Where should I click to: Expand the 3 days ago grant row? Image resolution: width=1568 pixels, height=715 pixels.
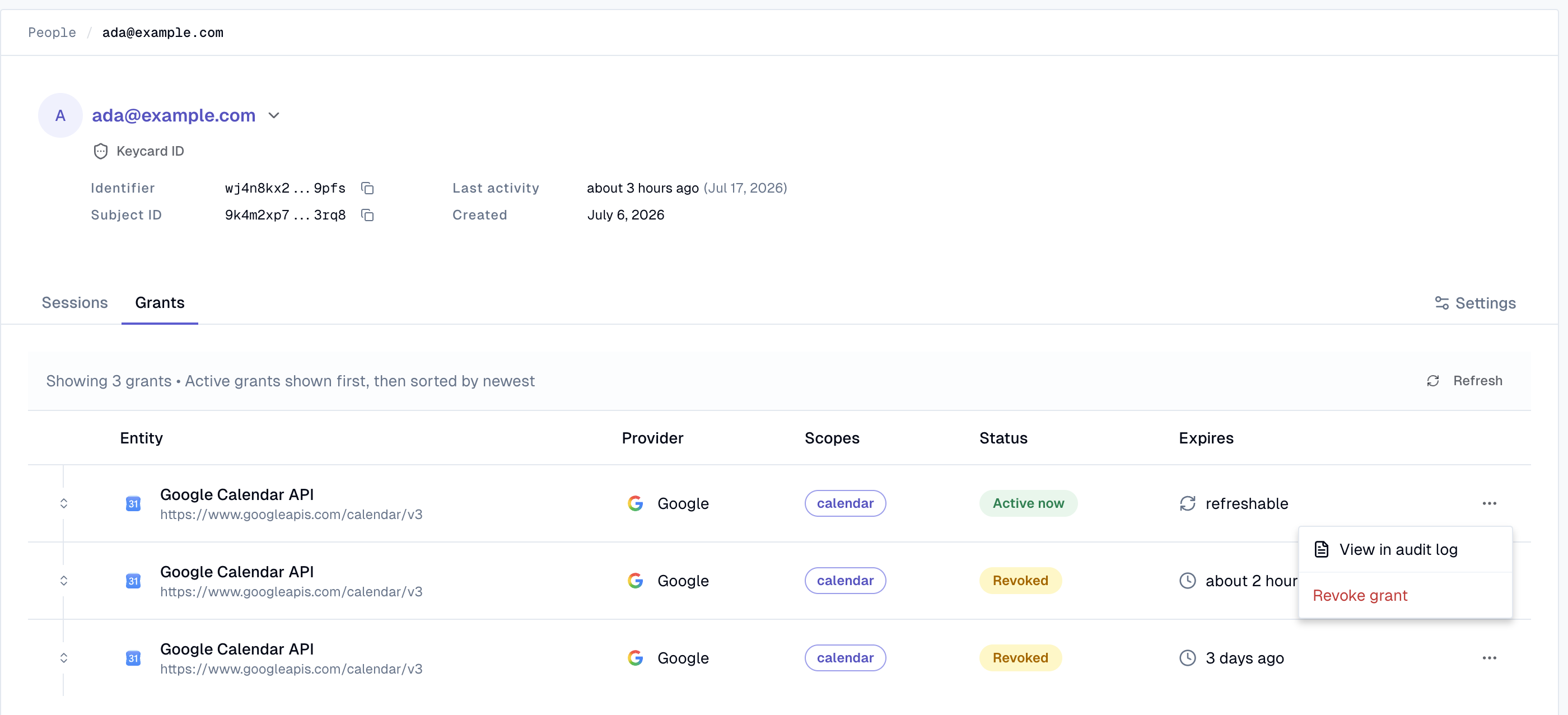tap(64, 658)
